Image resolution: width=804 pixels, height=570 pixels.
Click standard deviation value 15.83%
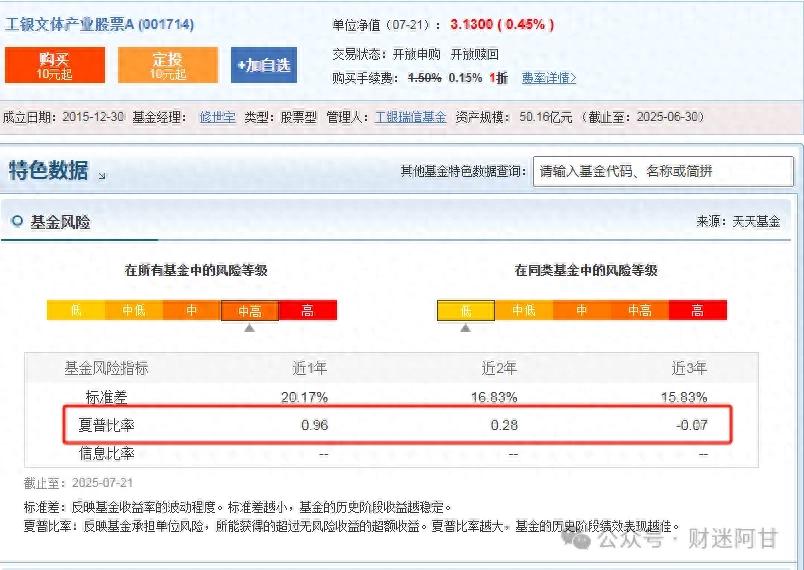coord(684,397)
